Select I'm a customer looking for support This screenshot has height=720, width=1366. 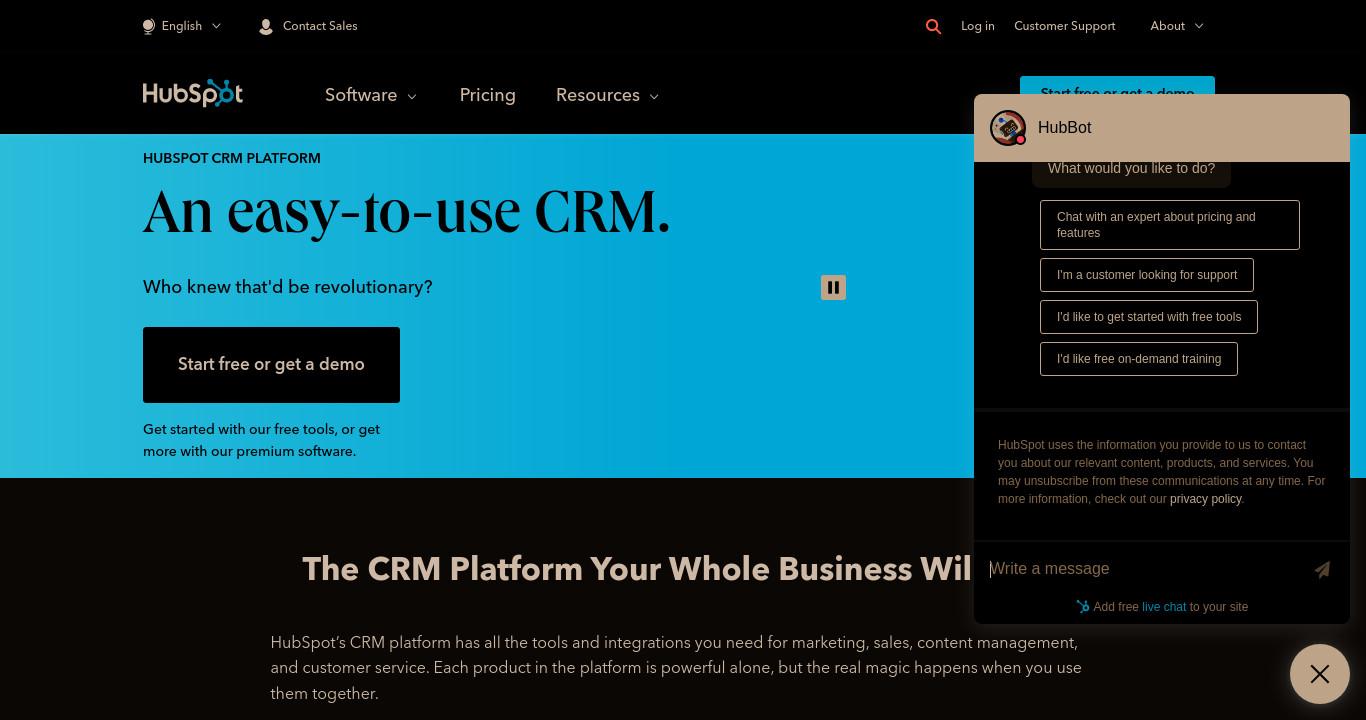1147,275
